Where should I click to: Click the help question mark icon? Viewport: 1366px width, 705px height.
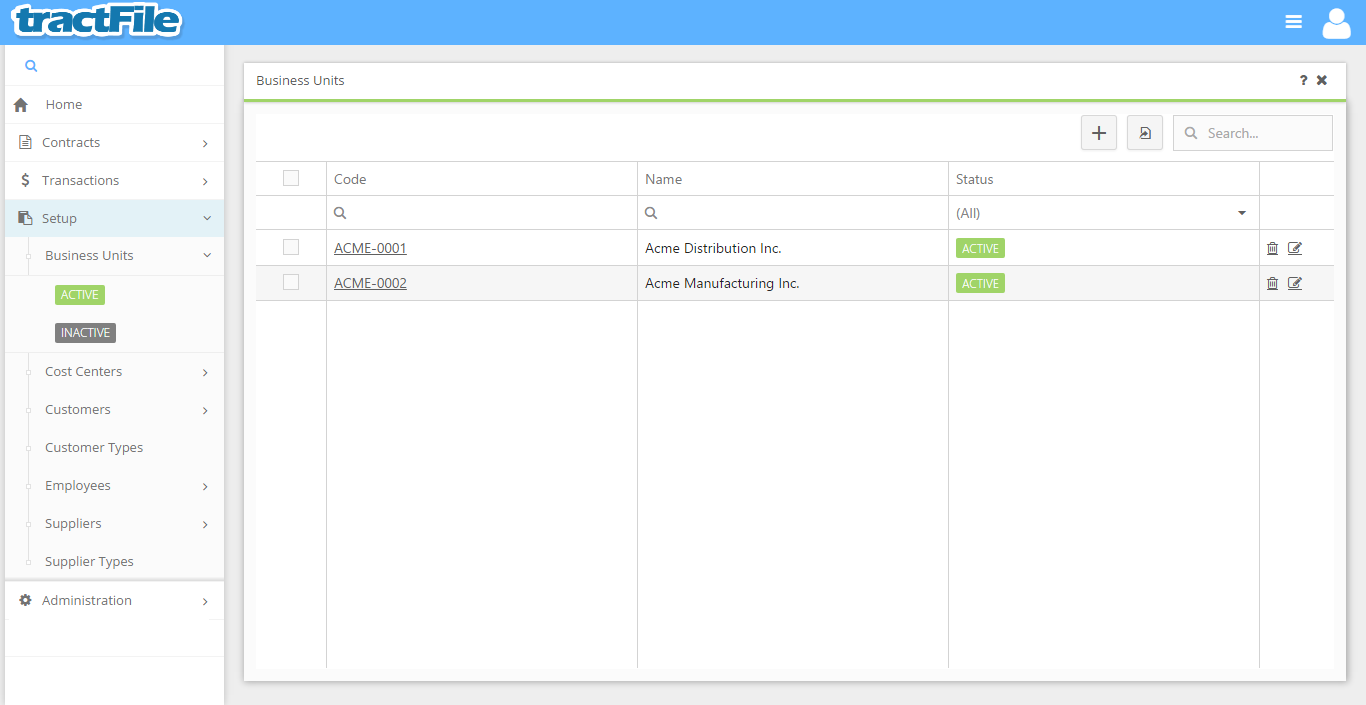[x=1303, y=81]
